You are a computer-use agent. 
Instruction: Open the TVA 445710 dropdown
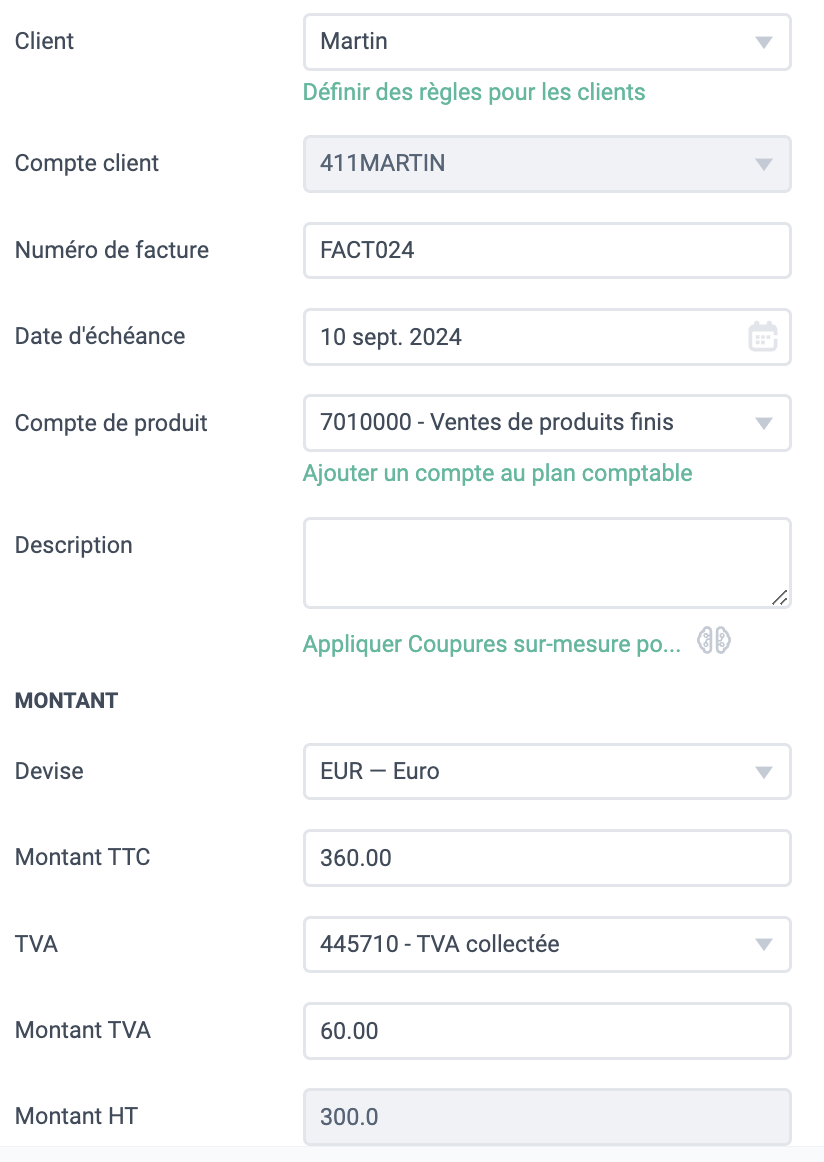(547, 944)
